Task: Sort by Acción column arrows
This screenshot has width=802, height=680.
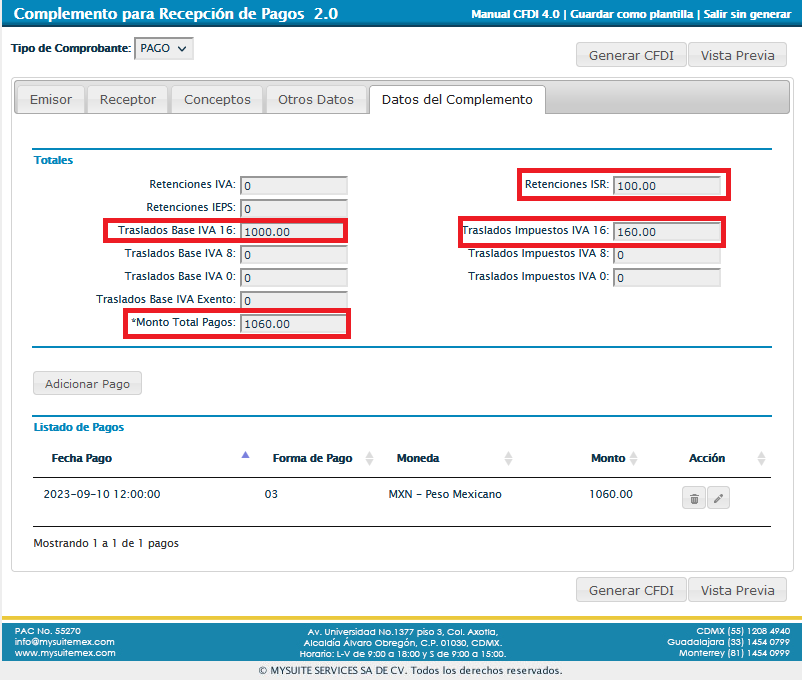Action: pyautogui.click(x=761, y=458)
